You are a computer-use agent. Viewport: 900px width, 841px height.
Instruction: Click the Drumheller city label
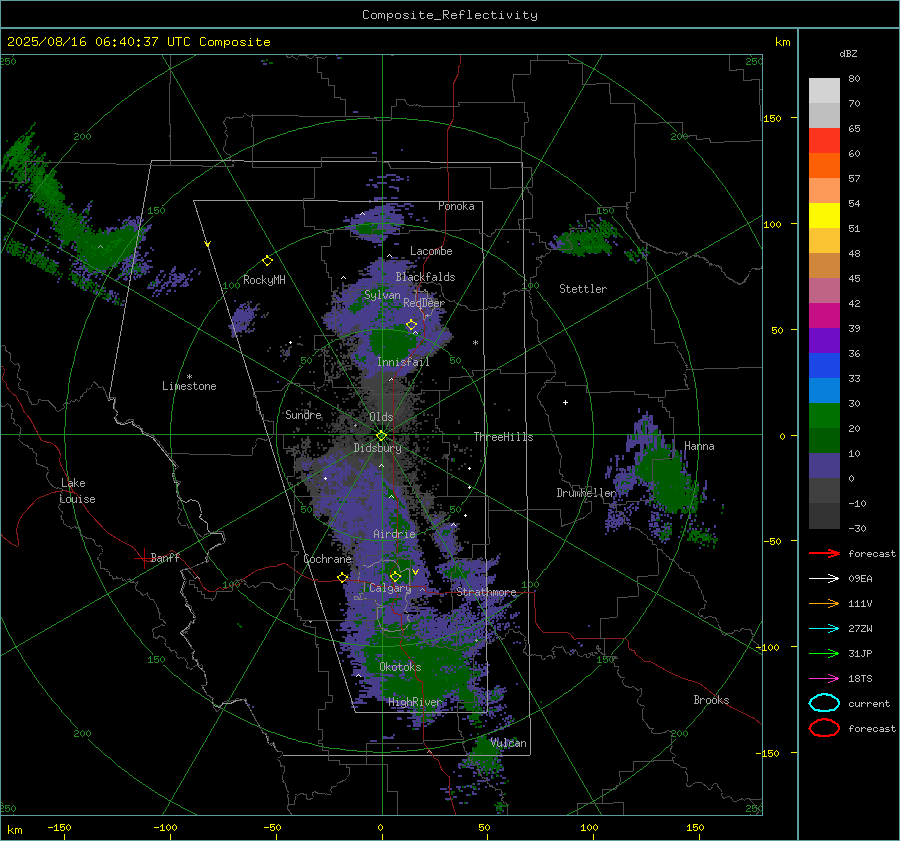pos(586,493)
